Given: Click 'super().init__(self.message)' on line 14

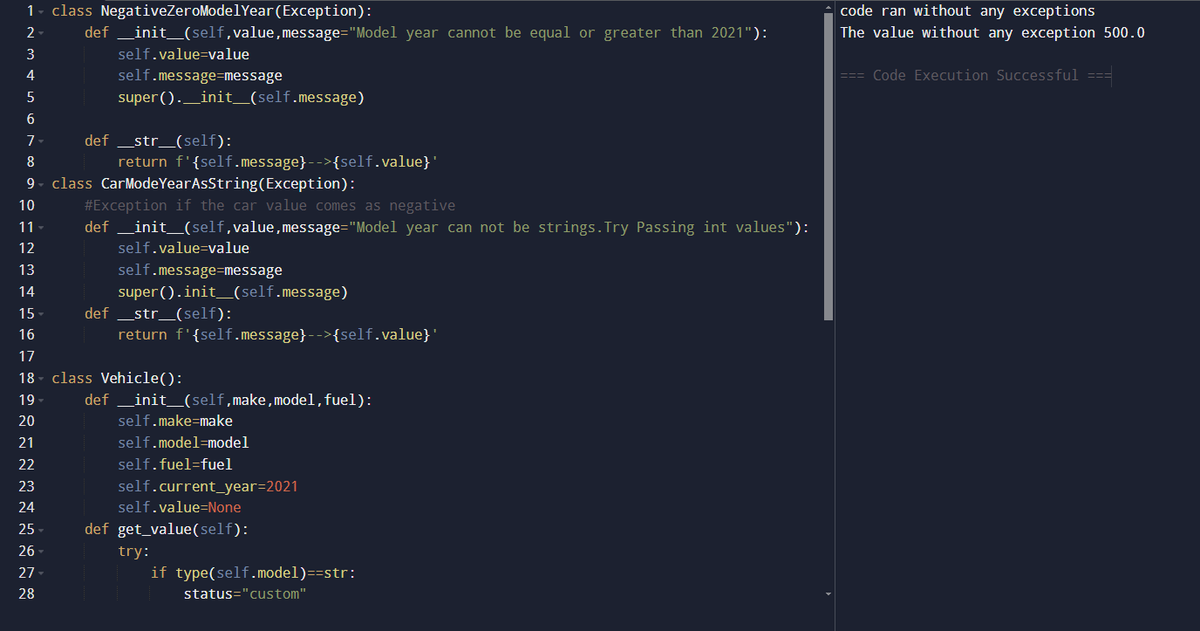Looking at the screenshot, I should (x=233, y=292).
